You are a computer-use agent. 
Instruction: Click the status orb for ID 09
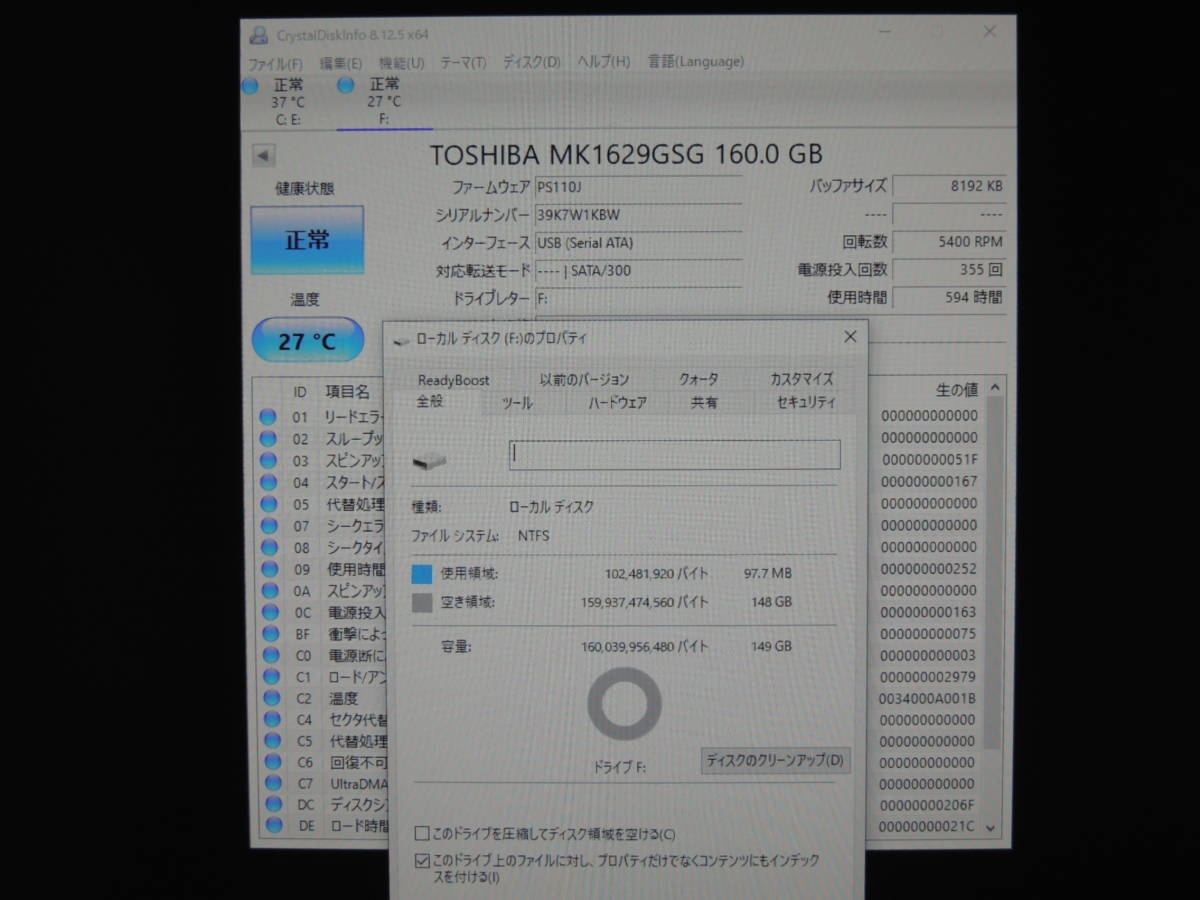coord(268,569)
